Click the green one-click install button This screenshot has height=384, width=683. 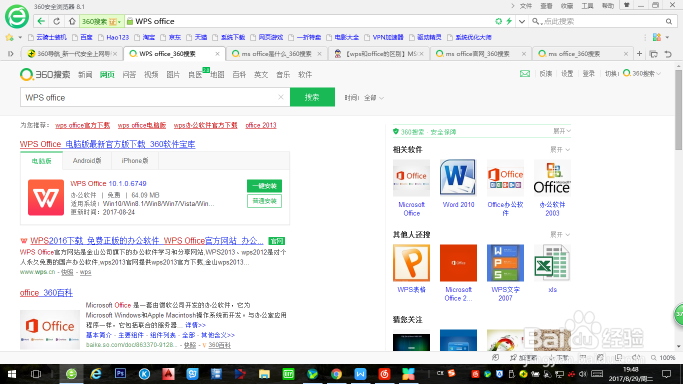[x=264, y=186]
